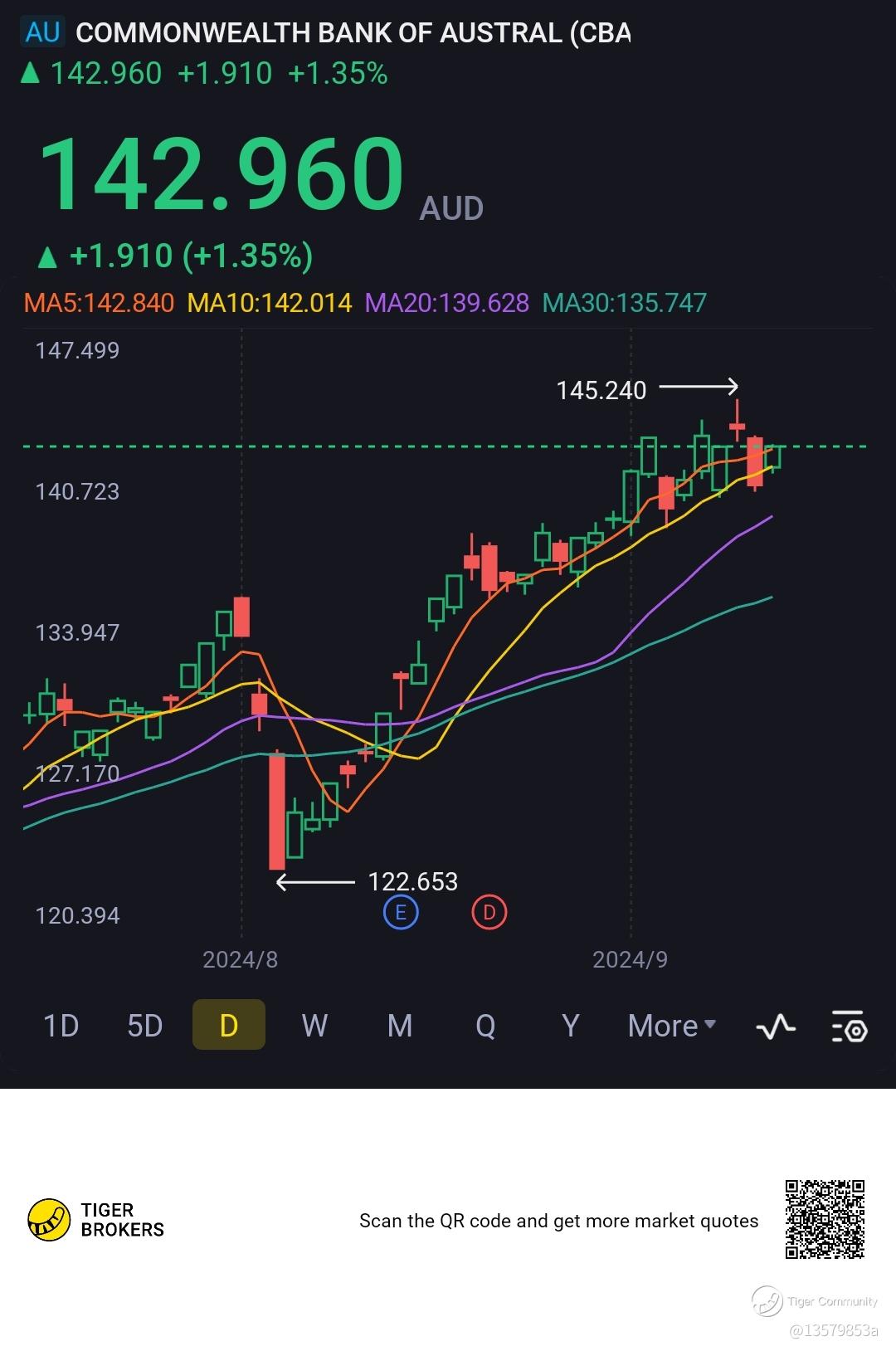Tap the MA30:135.747 indicator label
896x1351 pixels.
624,303
